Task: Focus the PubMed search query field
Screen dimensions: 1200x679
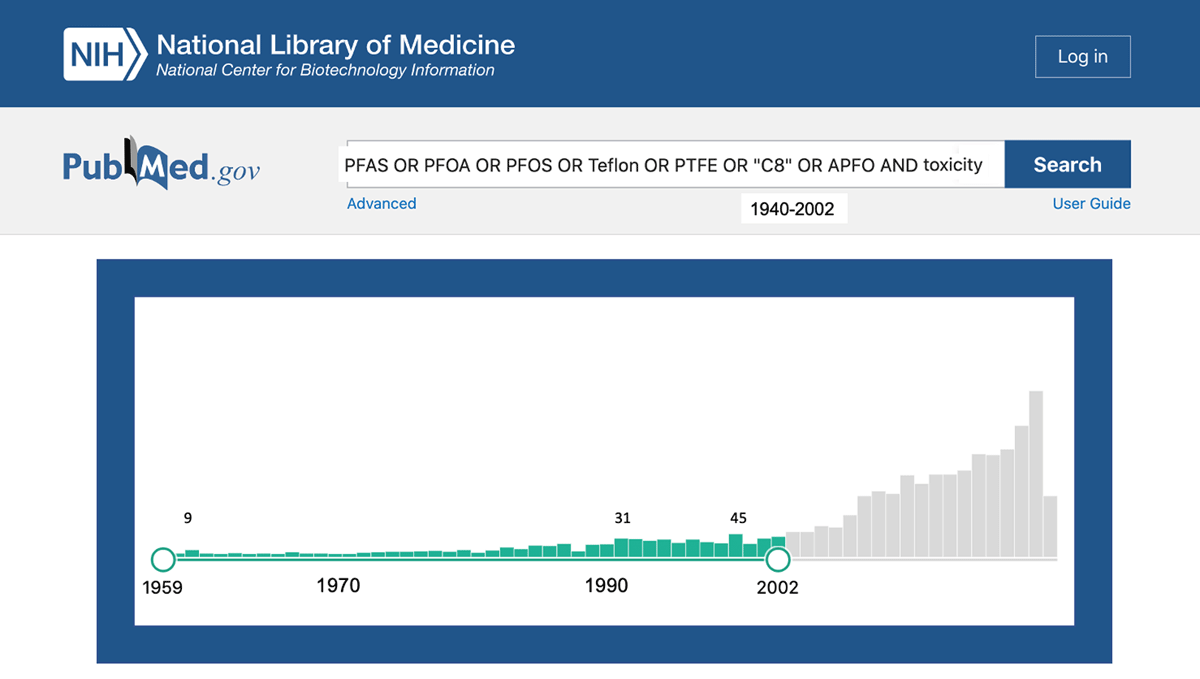Action: 670,165
